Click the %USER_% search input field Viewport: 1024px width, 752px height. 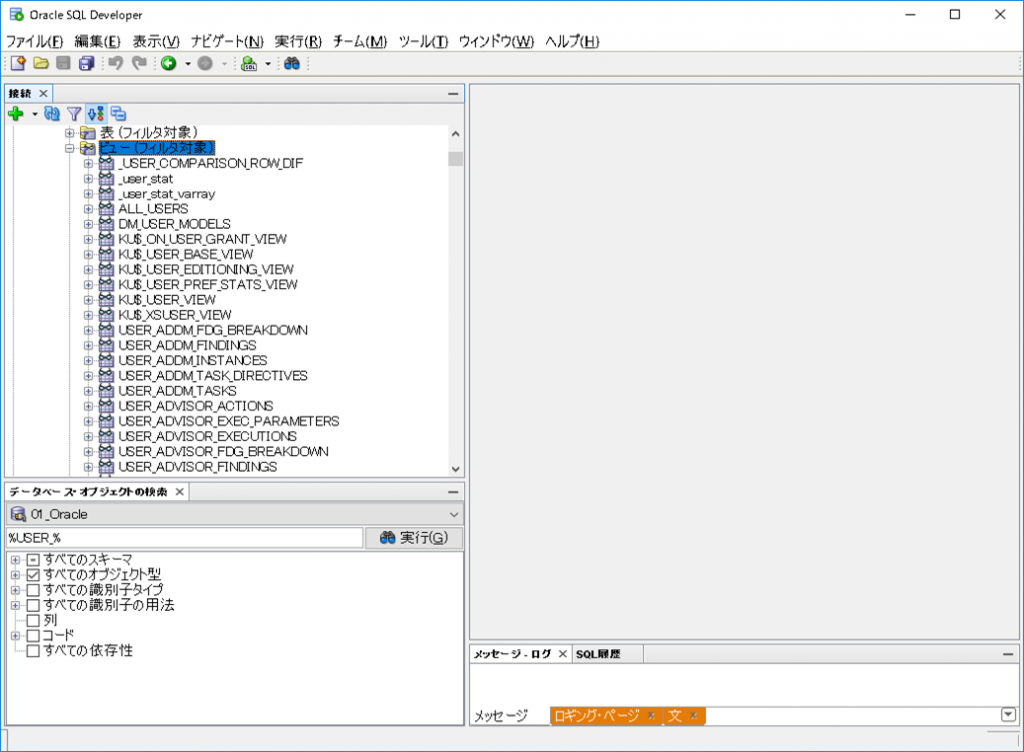184,538
